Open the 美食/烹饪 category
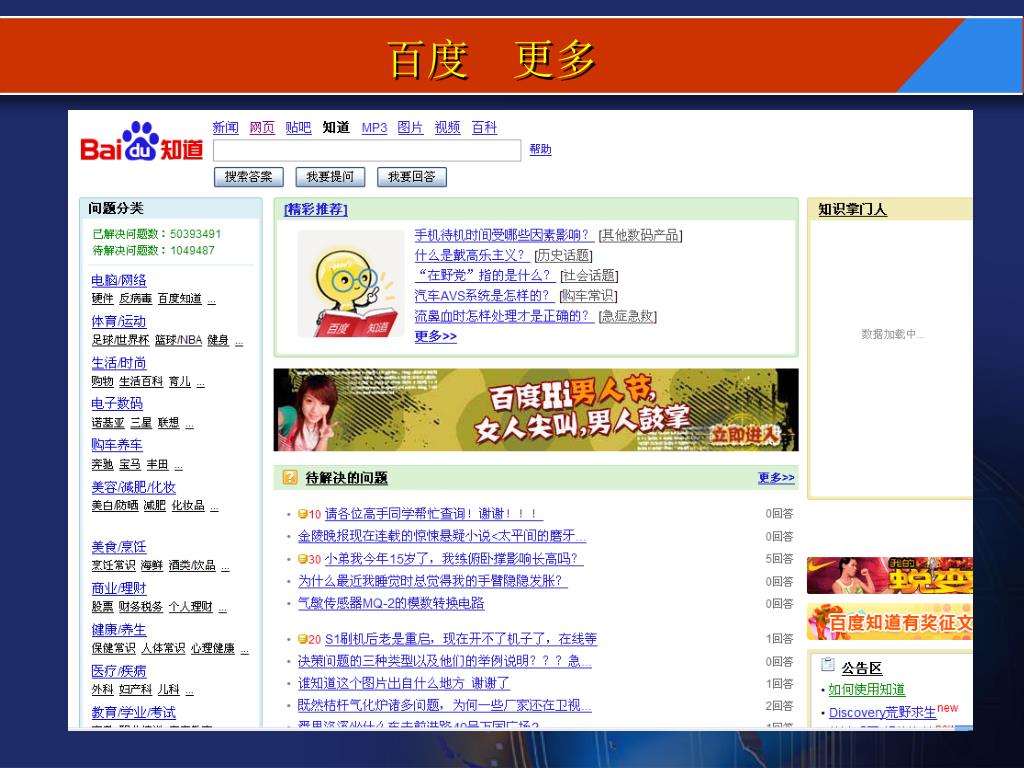This screenshot has width=1024, height=768. pyautogui.click(x=119, y=547)
